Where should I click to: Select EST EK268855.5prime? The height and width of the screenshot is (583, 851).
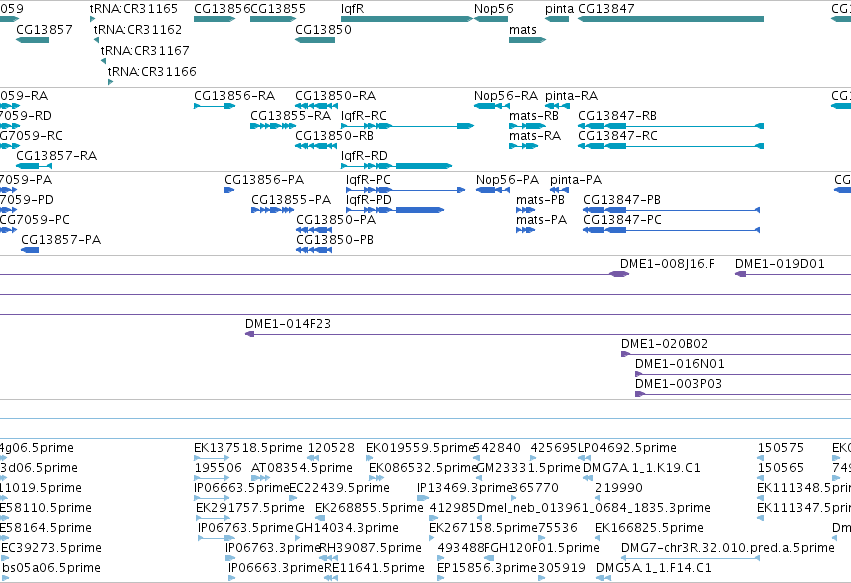322,518
